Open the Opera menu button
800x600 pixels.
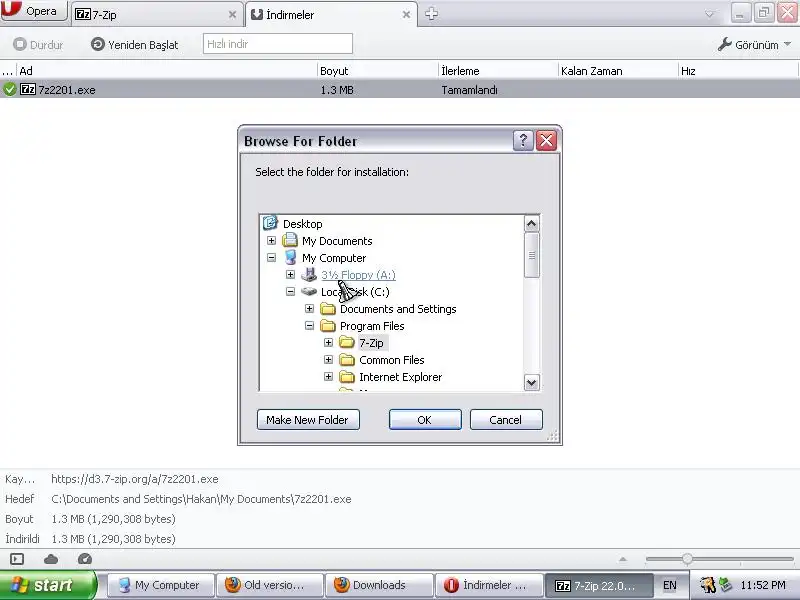tap(34, 11)
